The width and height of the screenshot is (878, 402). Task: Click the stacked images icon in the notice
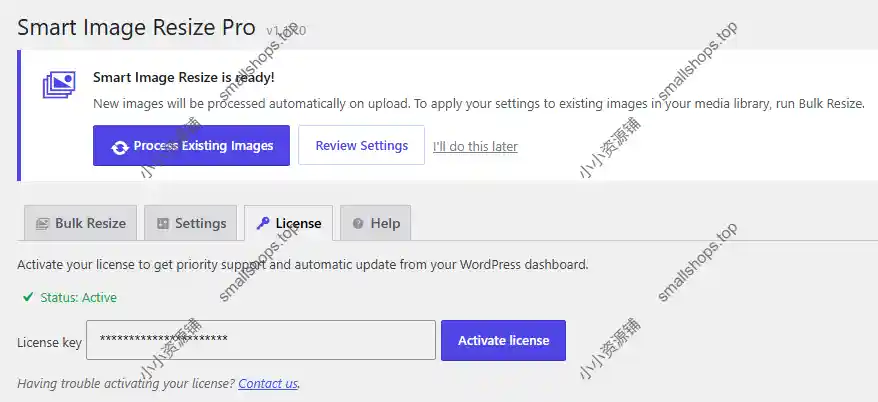pyautogui.click(x=59, y=85)
